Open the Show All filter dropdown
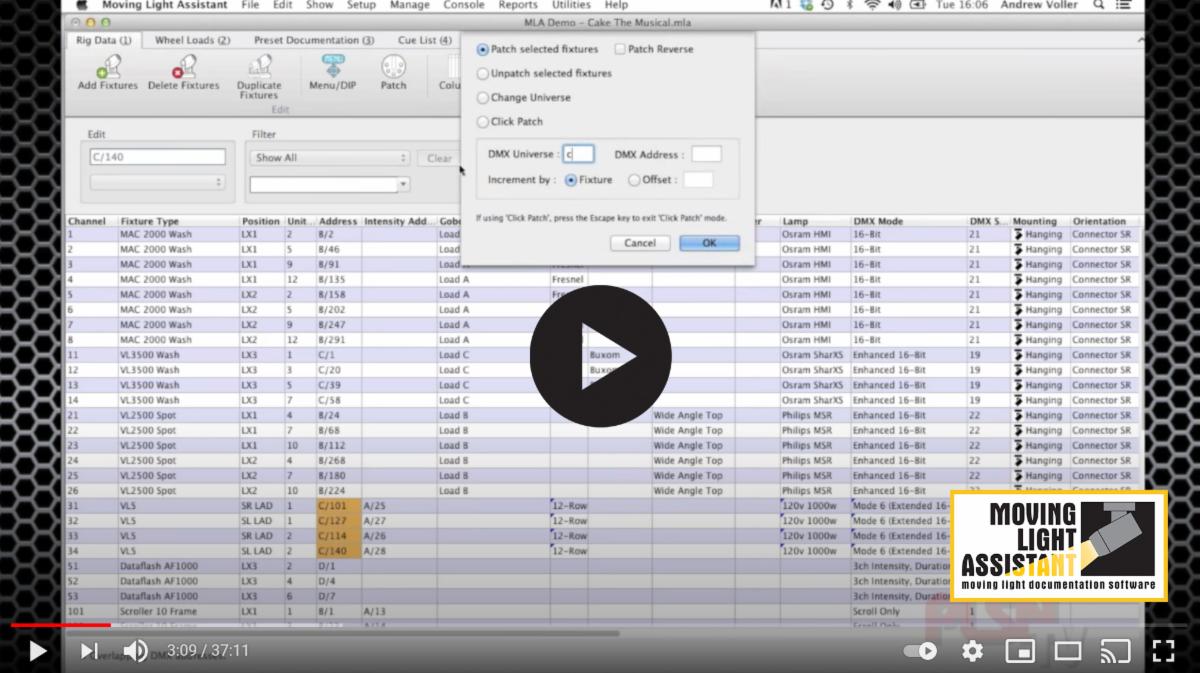This screenshot has width=1200, height=673. tap(330, 157)
